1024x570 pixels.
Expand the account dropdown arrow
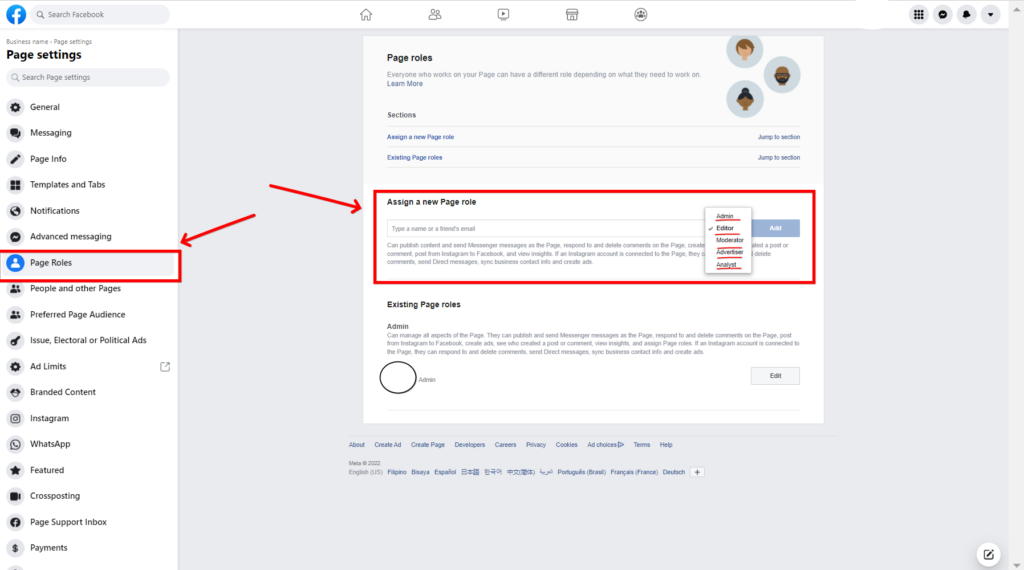[x=991, y=14]
